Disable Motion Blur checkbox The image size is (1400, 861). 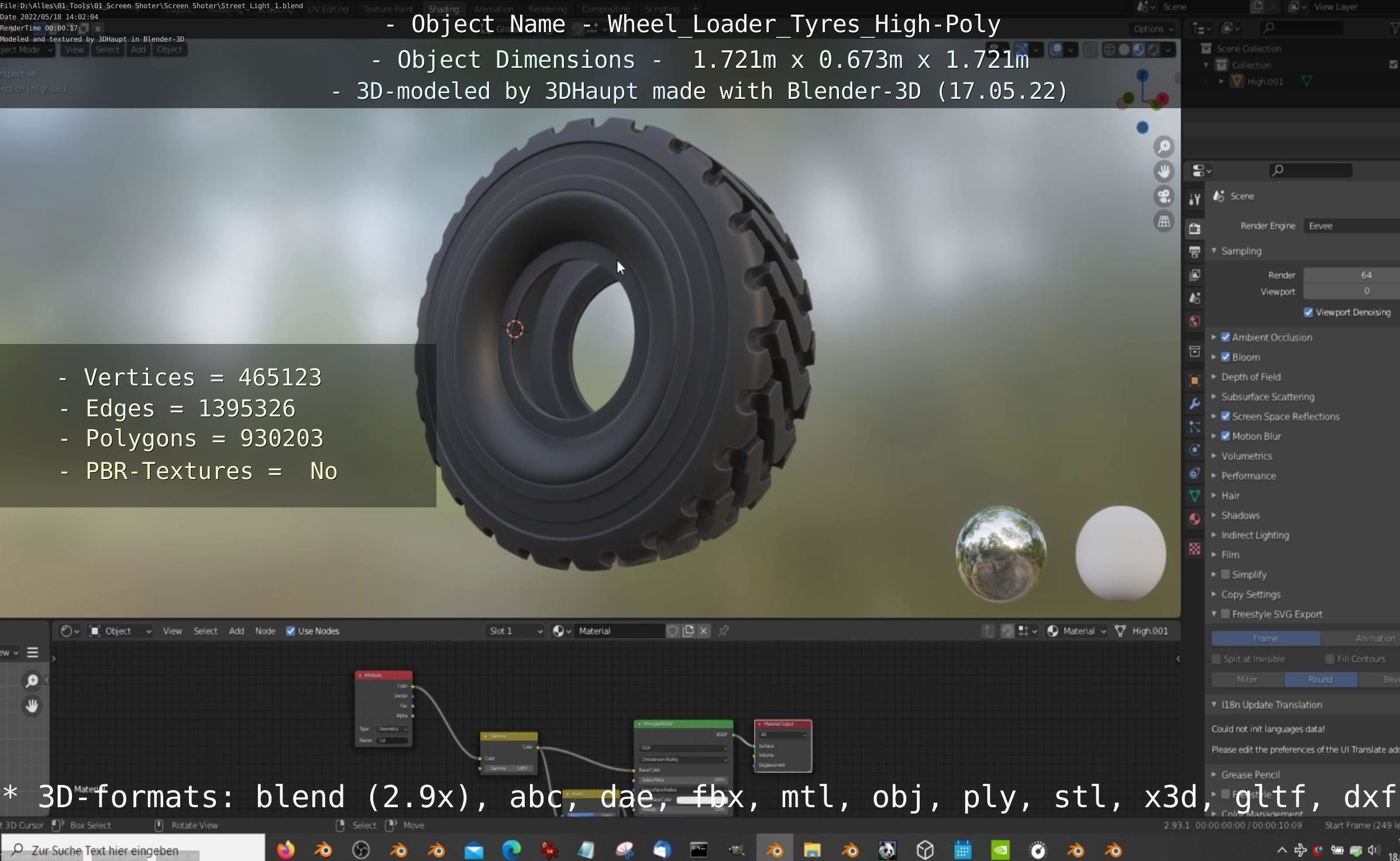pos(1226,436)
